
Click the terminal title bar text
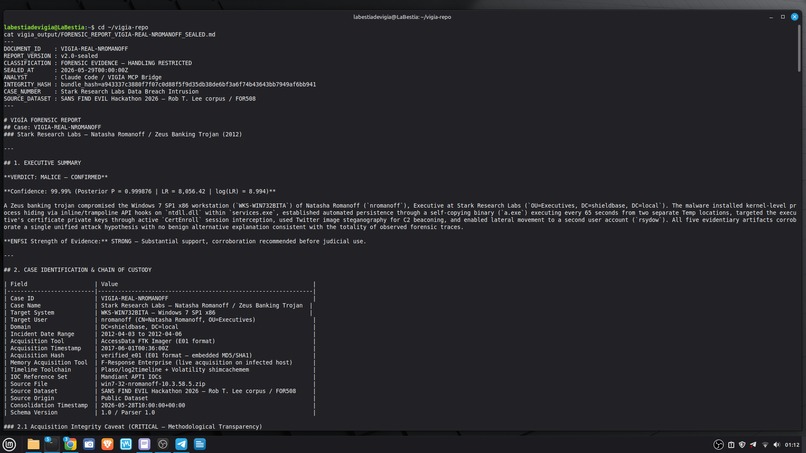click(402, 17)
